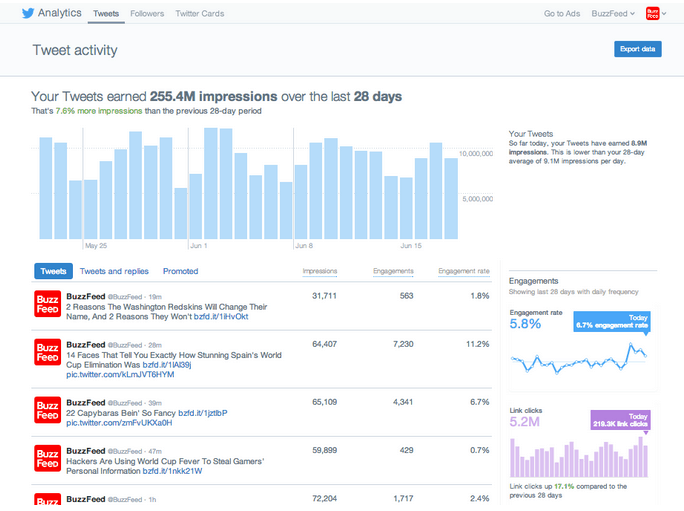This screenshot has height=511, width=684.
Task: Click the May 25 axis label
Action: pyautogui.click(x=96, y=246)
